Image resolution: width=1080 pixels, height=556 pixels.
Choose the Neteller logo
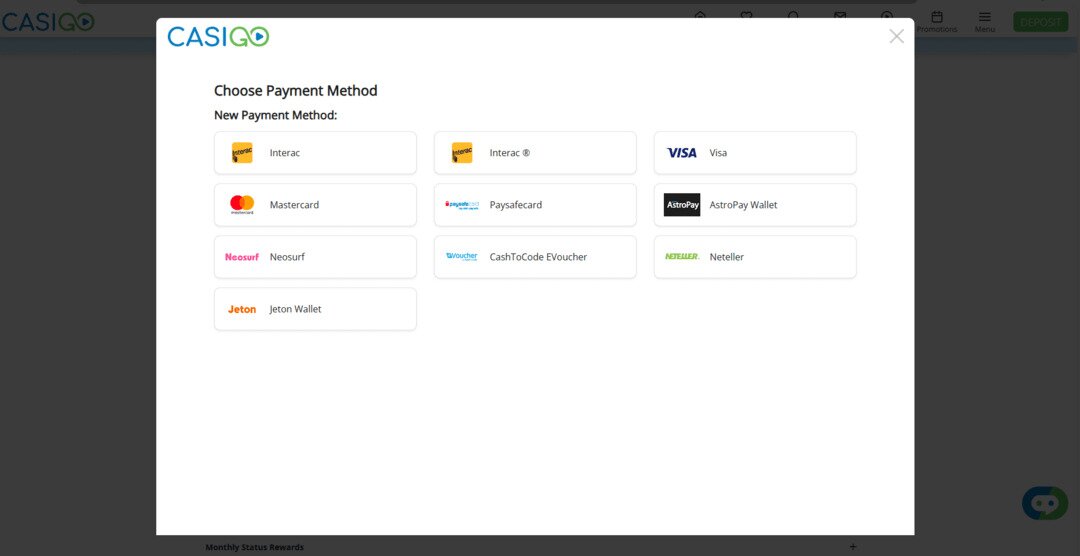click(x=682, y=257)
